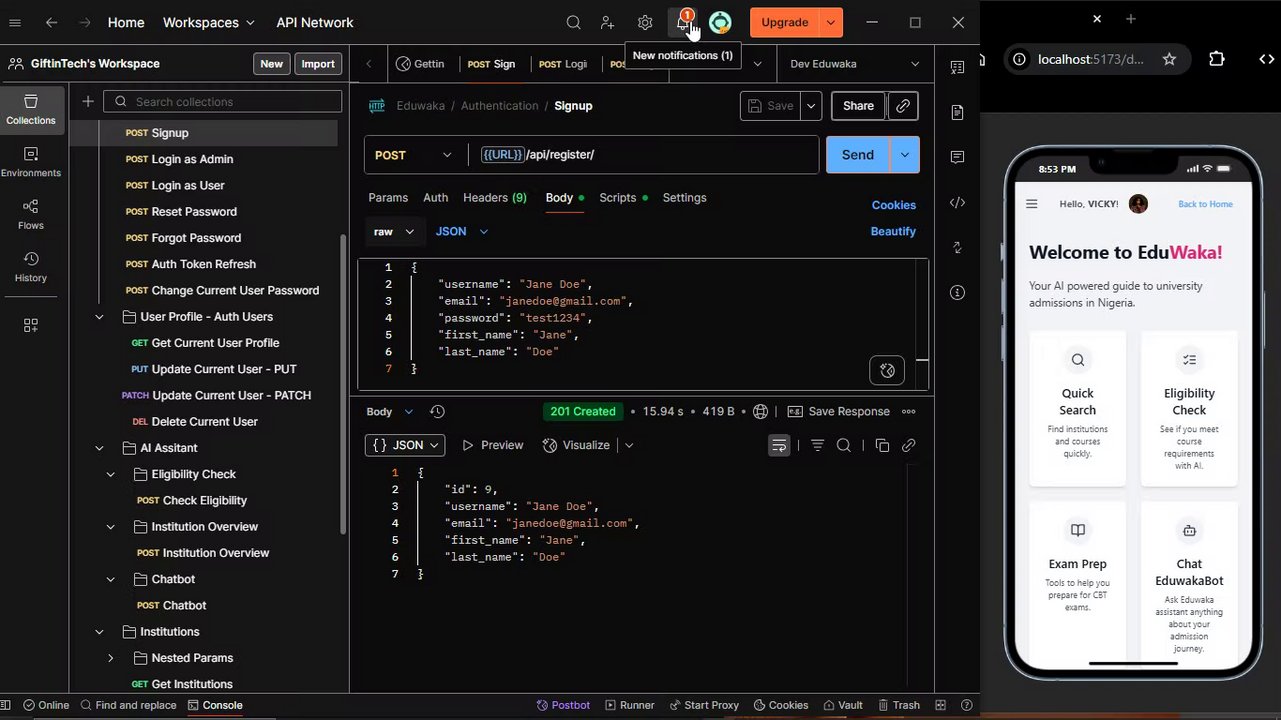Click the user avatar in top bar

coord(720,22)
